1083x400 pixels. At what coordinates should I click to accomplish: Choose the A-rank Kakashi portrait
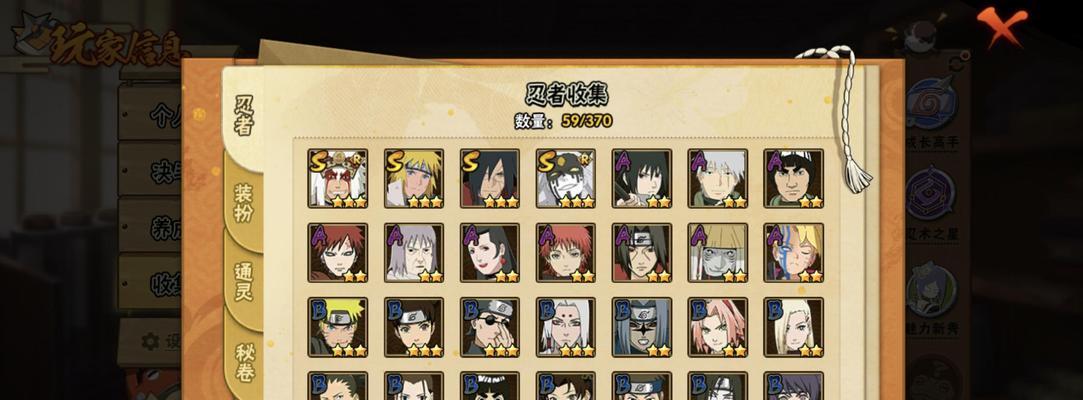[718, 178]
